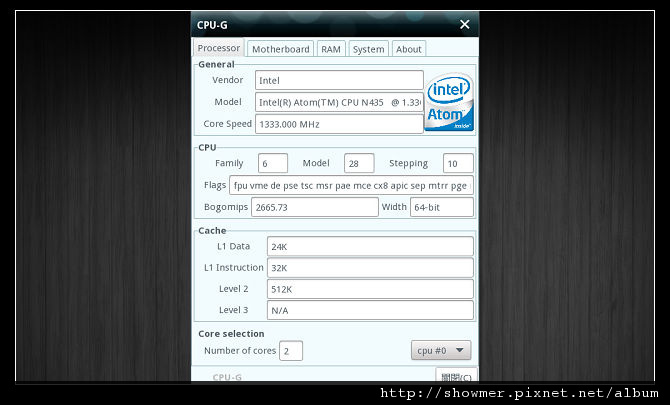The width and height of the screenshot is (670, 405).
Task: Switch to the Processor tab
Action: pos(219,48)
